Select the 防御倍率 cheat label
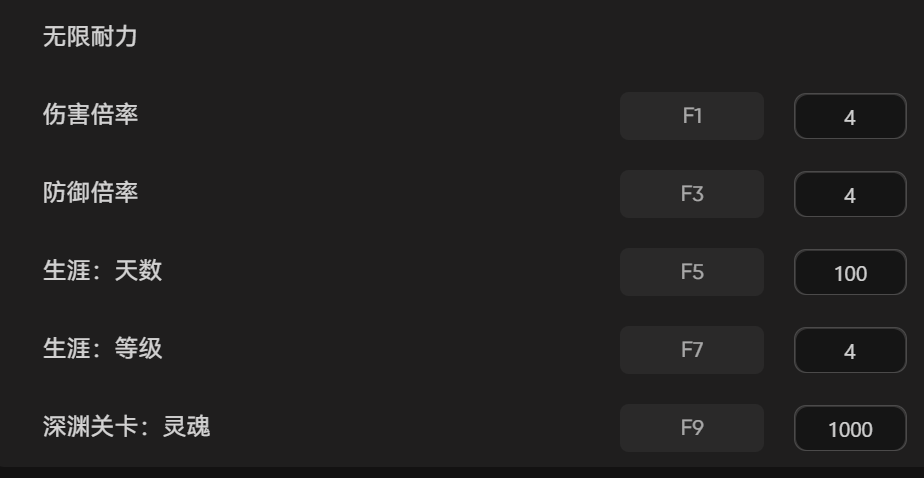The image size is (924, 478). click(x=90, y=193)
